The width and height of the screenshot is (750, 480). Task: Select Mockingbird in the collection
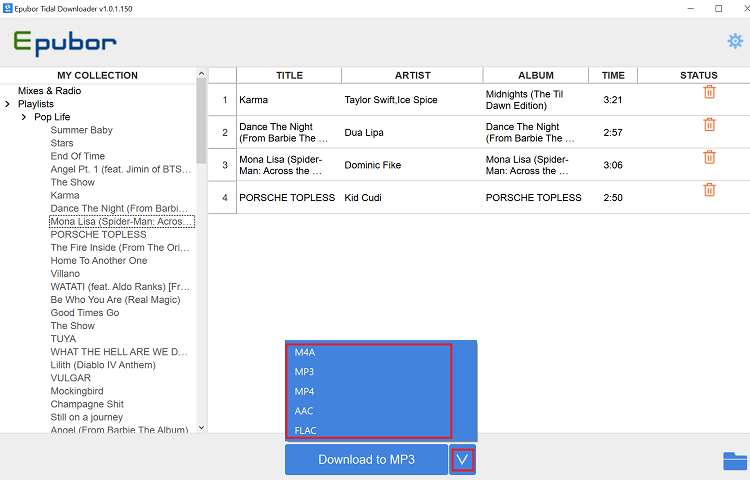coord(77,391)
